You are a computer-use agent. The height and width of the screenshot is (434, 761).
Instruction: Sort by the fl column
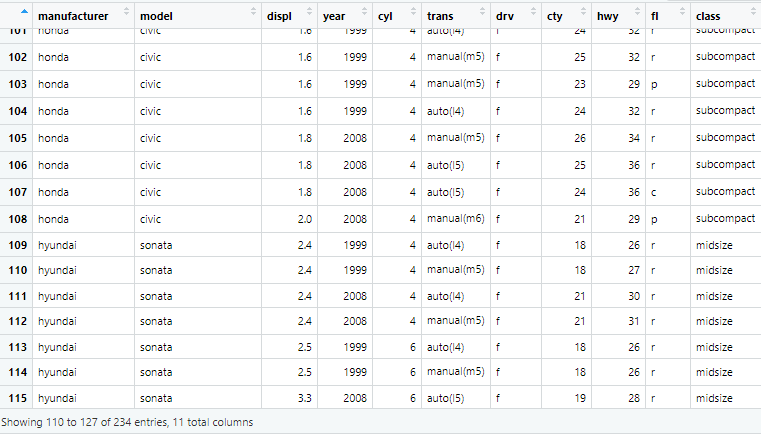[667, 16]
